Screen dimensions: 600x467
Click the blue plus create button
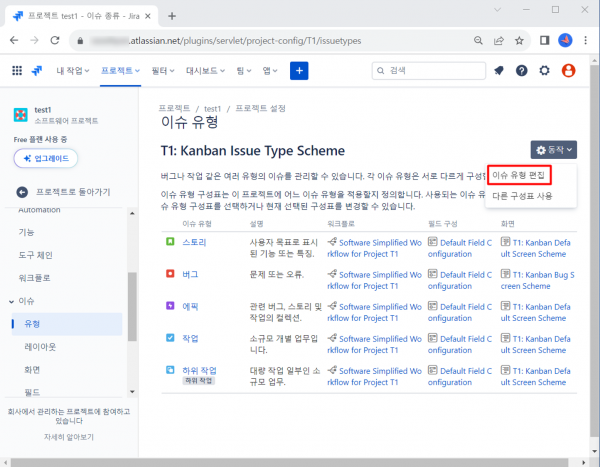[299, 70]
